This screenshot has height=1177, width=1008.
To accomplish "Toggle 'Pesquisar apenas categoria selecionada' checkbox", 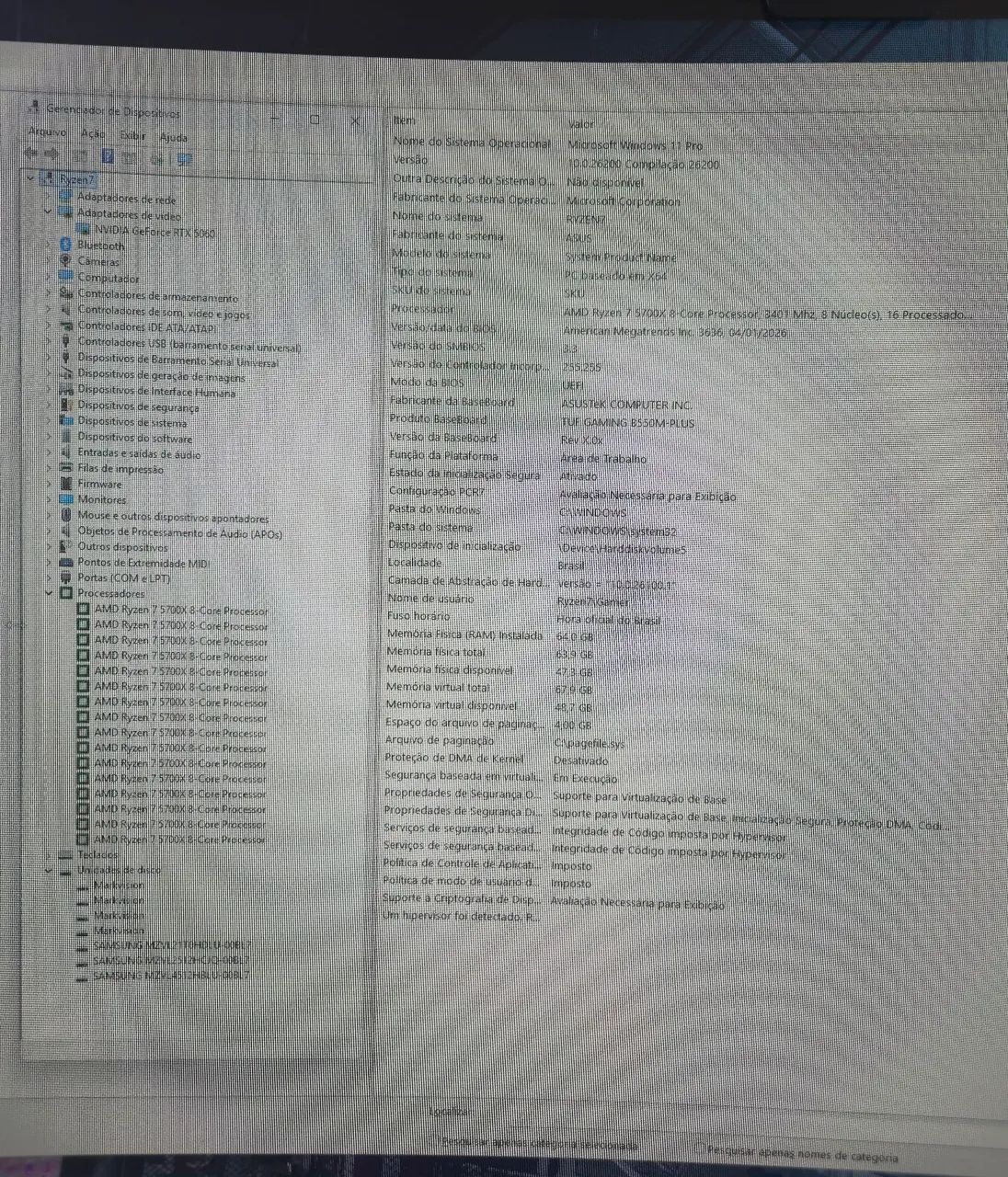I will [436, 1142].
